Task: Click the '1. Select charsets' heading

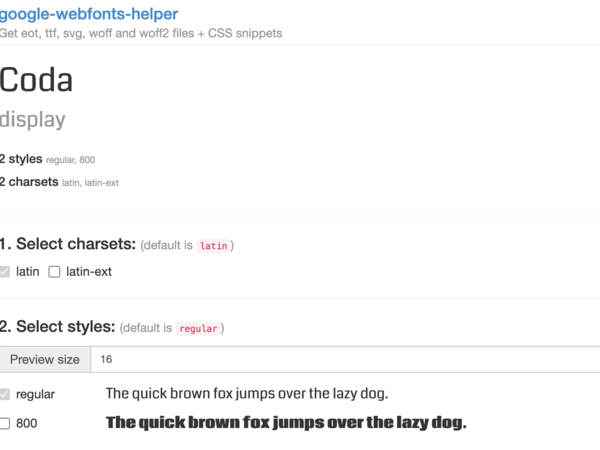Action: pos(68,244)
